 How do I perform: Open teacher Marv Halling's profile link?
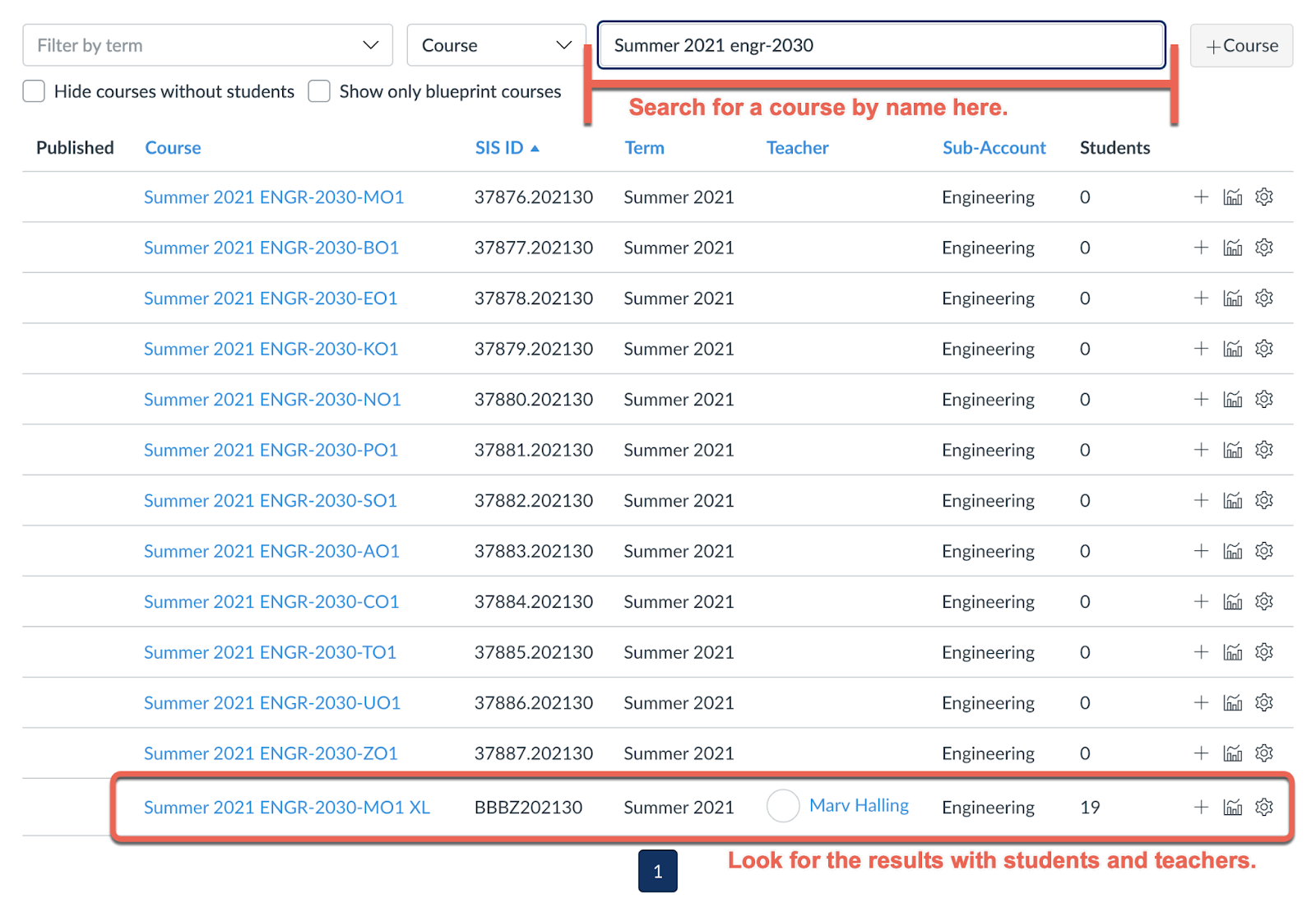[x=859, y=806]
